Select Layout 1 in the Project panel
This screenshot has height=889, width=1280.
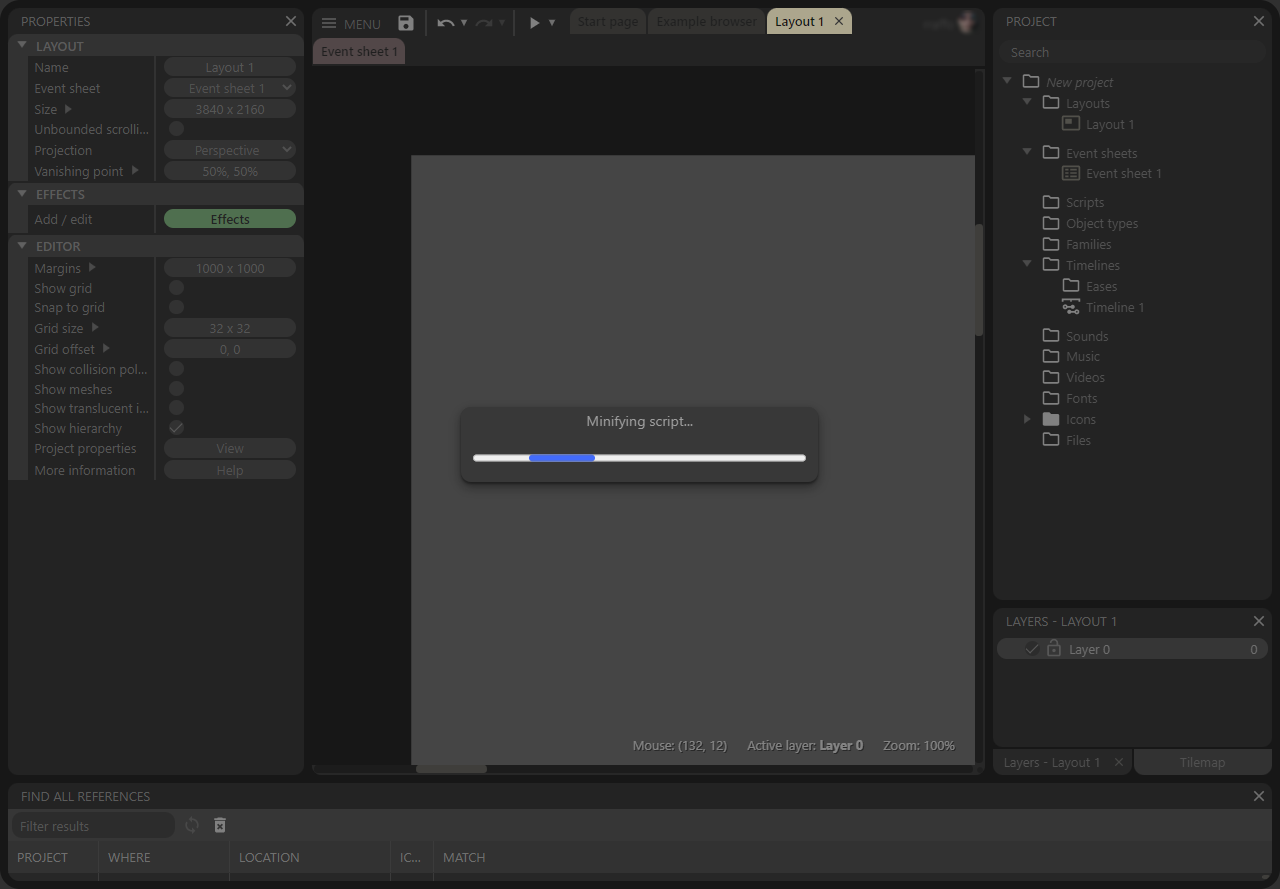[1107, 124]
